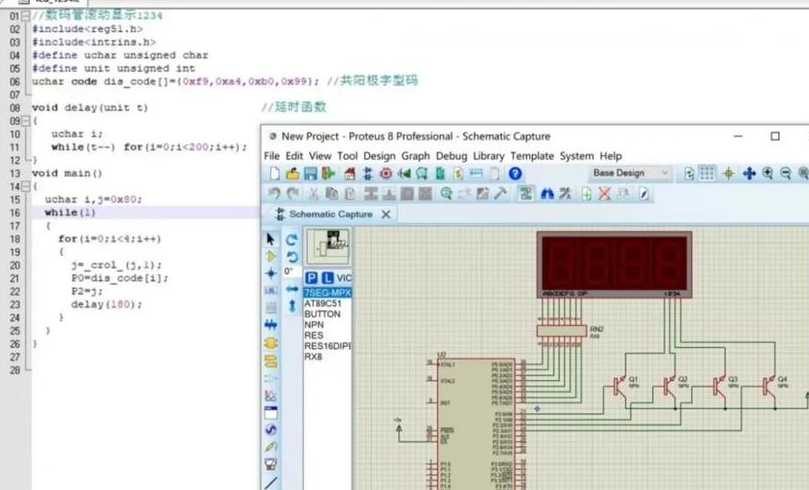Click the Copy icon in edit toolbar
Image resolution: width=809 pixels, height=490 pixels.
tap(331, 194)
